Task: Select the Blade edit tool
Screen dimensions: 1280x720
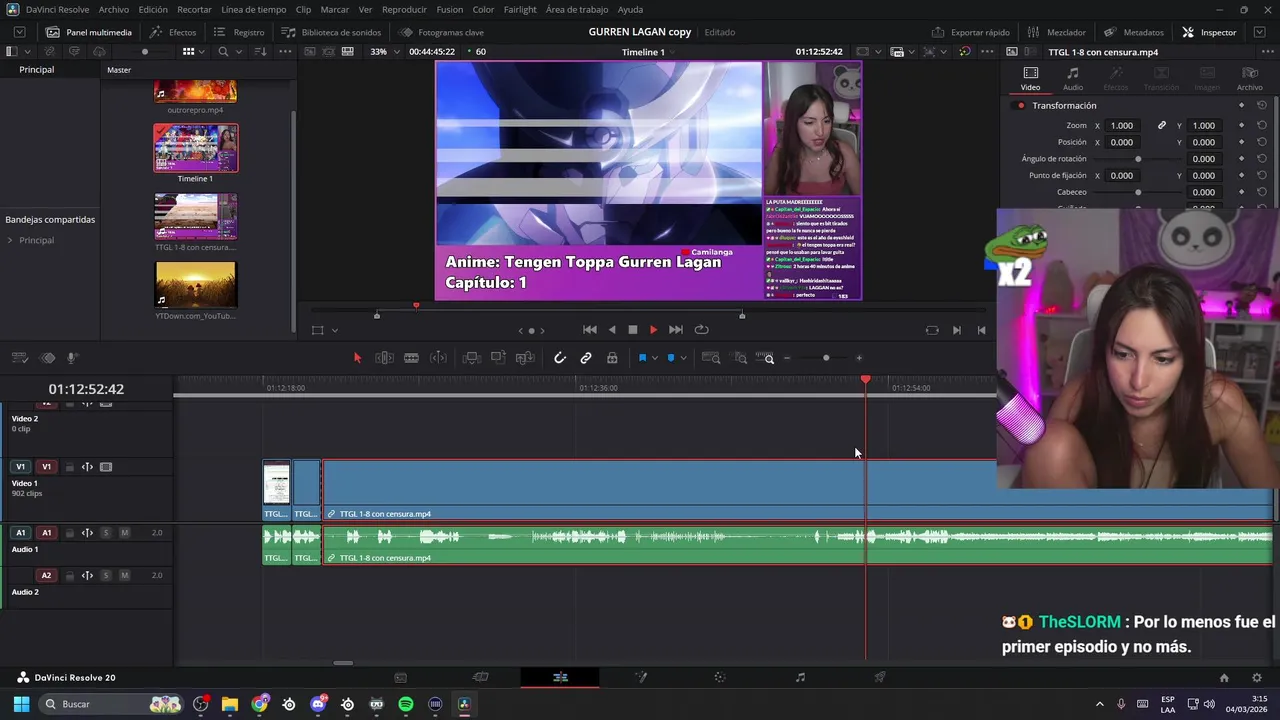Action: tap(411, 358)
